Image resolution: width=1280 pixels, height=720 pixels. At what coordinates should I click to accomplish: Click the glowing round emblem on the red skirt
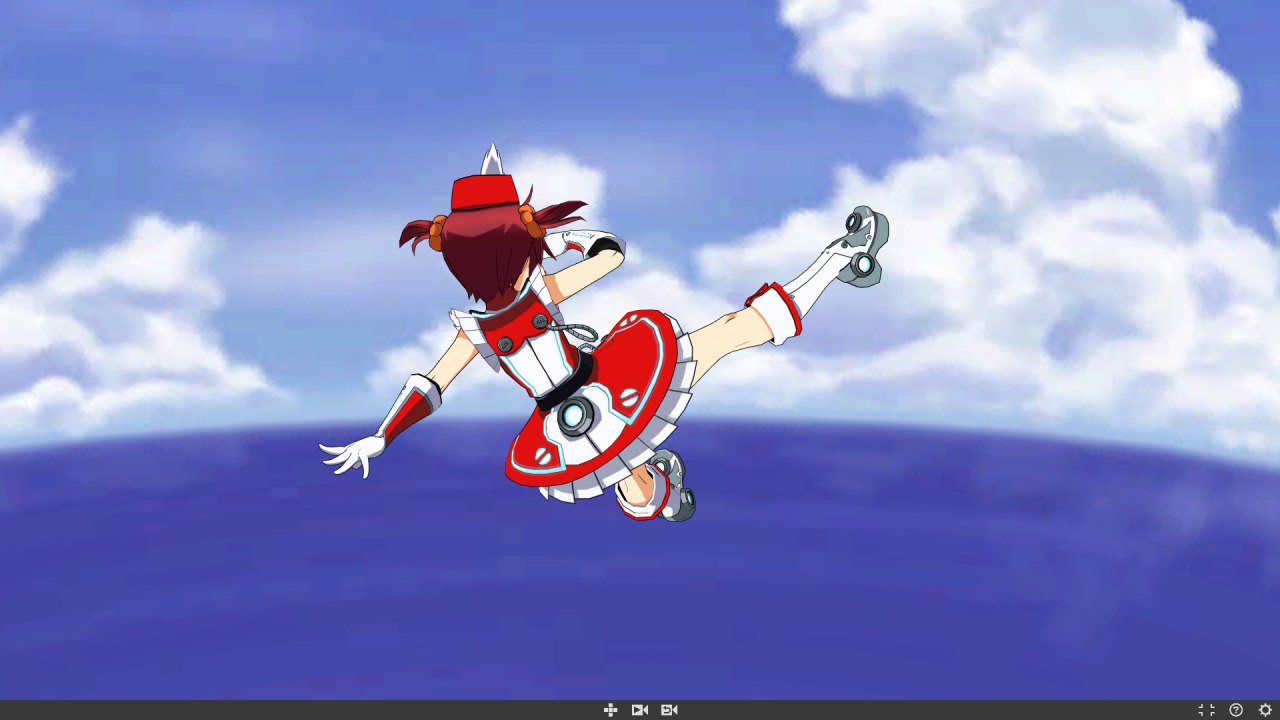(x=576, y=415)
